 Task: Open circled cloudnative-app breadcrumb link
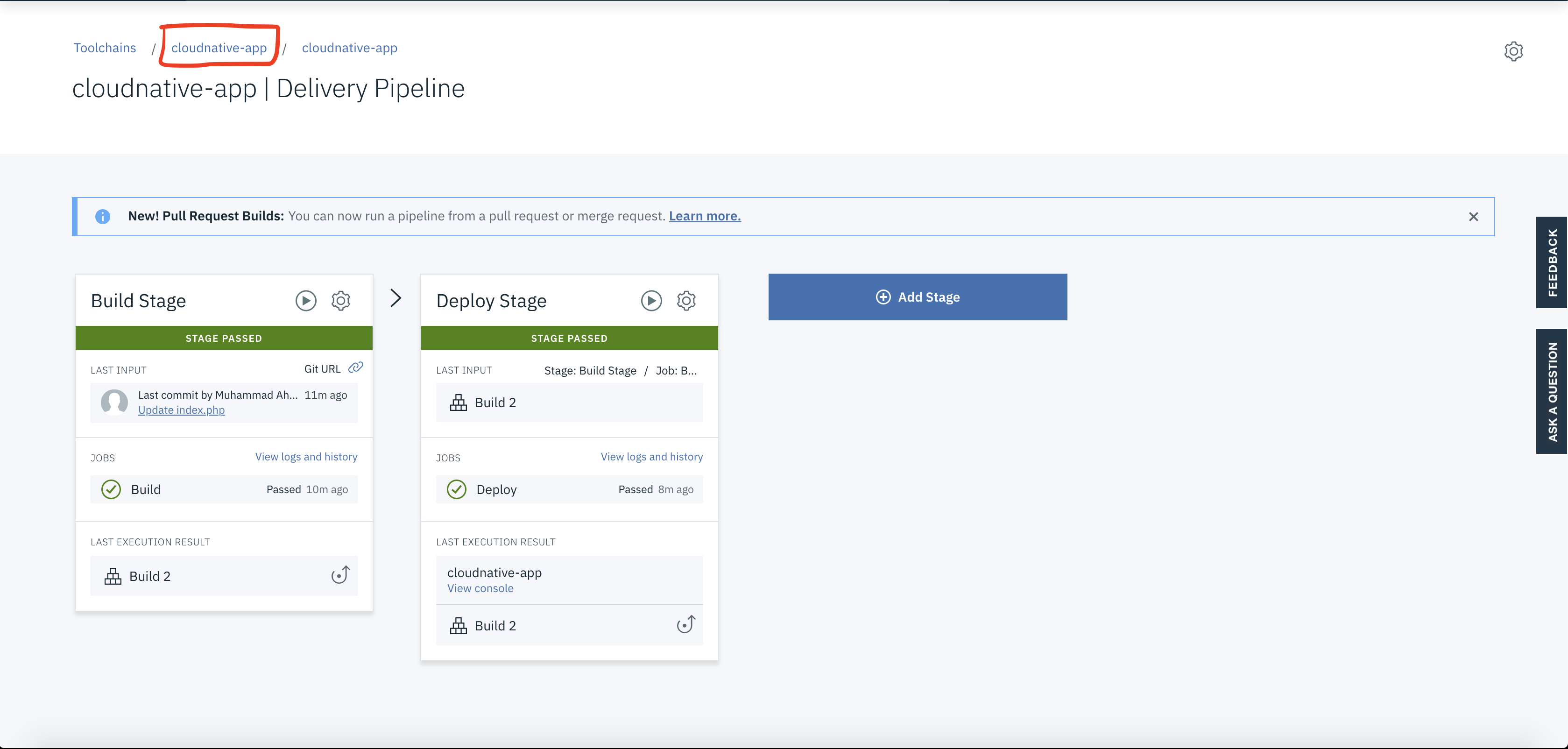(219, 48)
